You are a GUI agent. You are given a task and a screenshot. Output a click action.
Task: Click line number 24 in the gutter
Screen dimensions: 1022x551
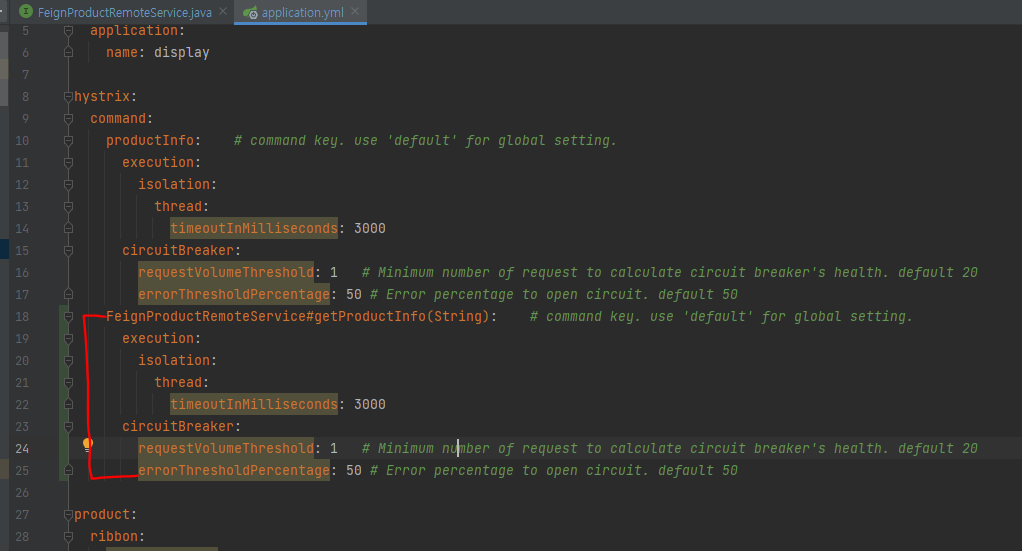click(22, 449)
